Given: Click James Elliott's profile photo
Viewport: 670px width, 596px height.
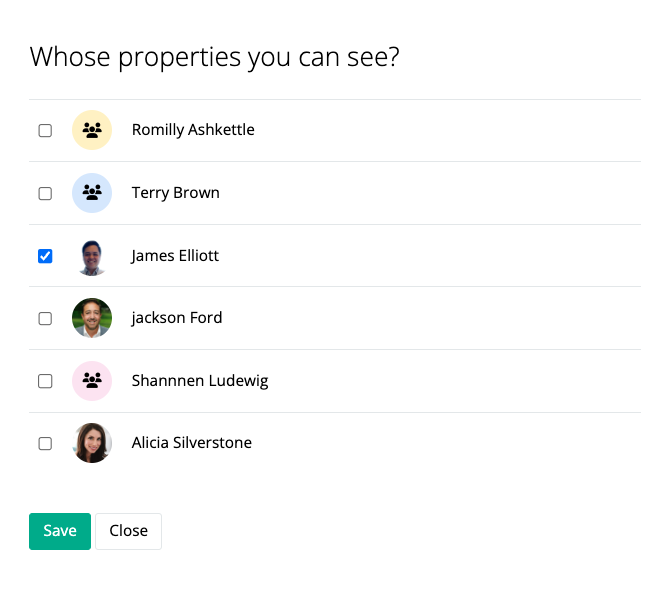Looking at the screenshot, I should [92, 256].
